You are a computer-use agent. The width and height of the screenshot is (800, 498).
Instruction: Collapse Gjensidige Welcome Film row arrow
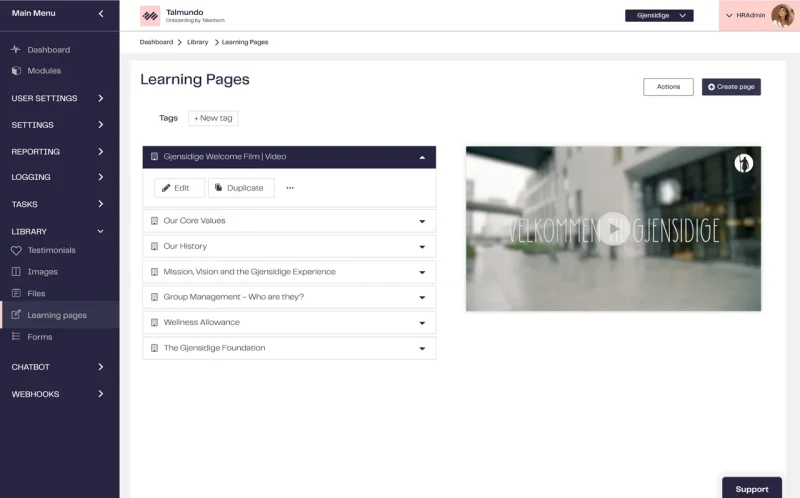point(422,158)
